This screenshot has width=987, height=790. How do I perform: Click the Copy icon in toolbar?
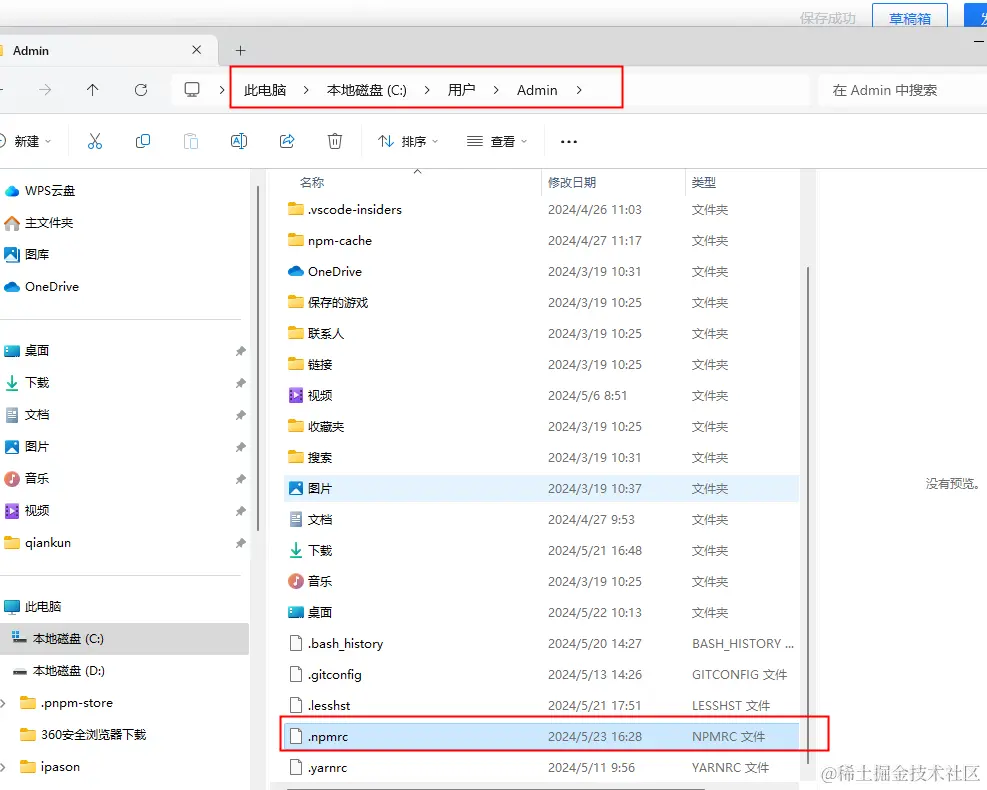(143, 141)
